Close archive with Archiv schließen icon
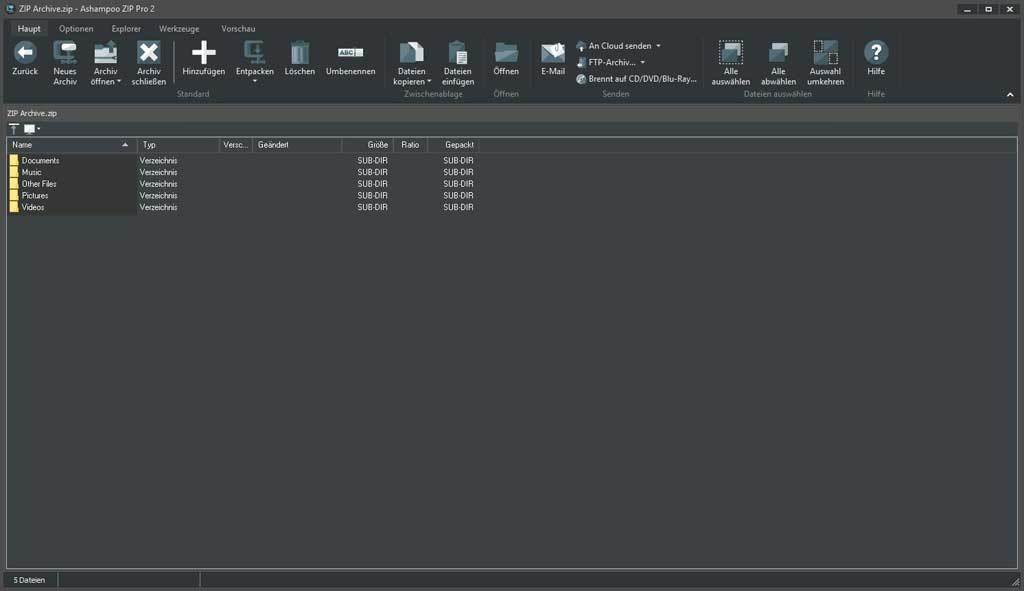Viewport: 1024px width, 591px height. (149, 52)
